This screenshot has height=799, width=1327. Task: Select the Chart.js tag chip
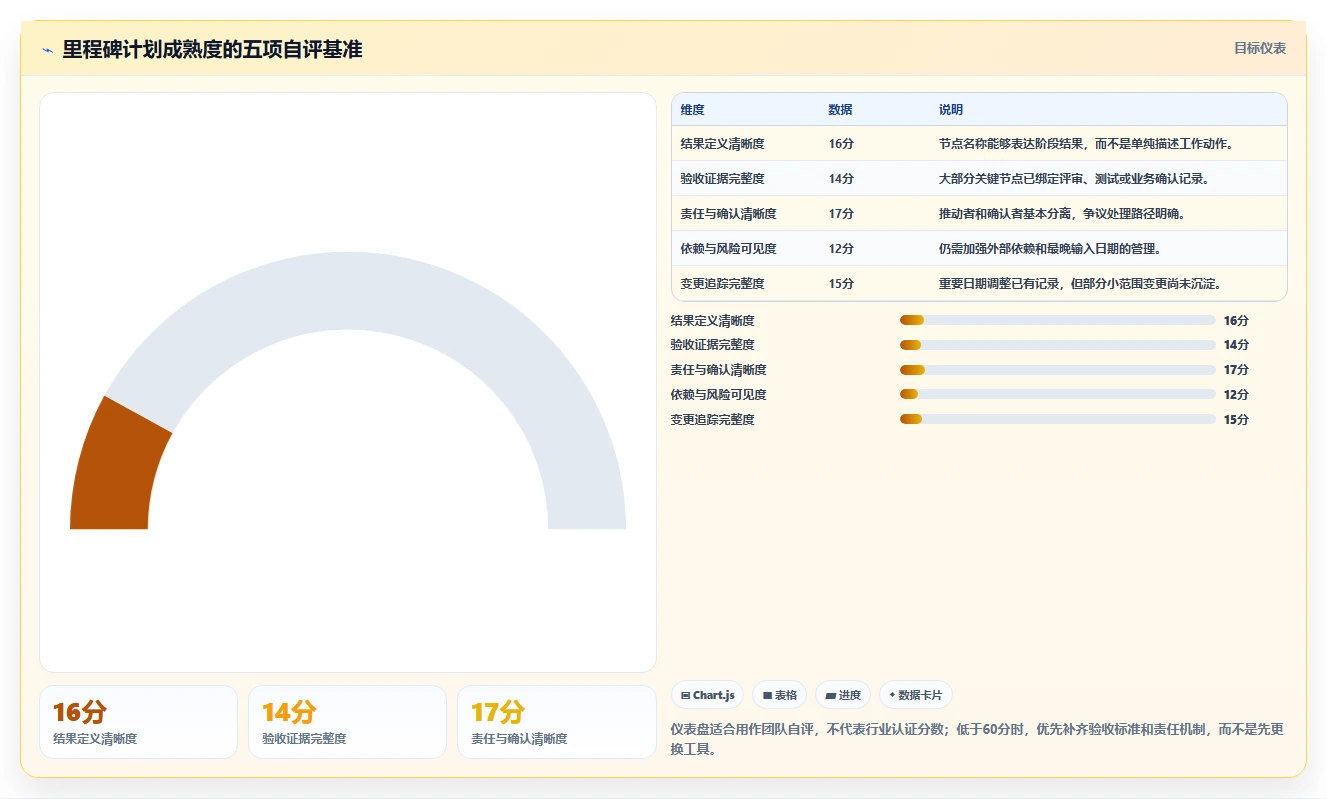pyautogui.click(x=707, y=695)
